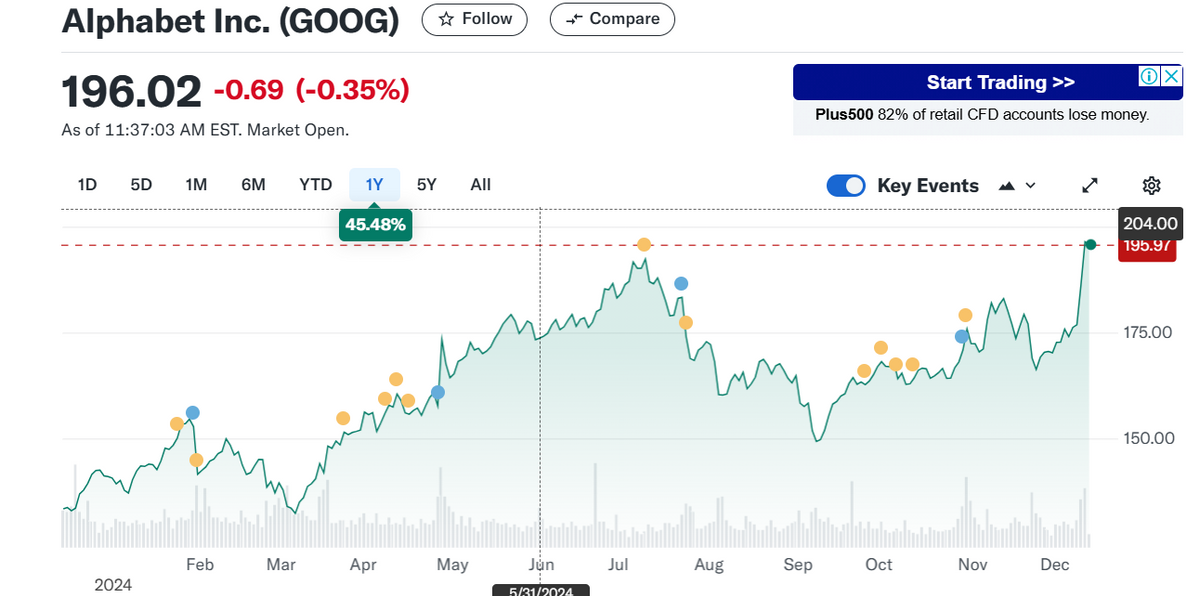The height and width of the screenshot is (596, 1200).
Task: Switch to the 5Y range tab
Action: pyautogui.click(x=427, y=184)
